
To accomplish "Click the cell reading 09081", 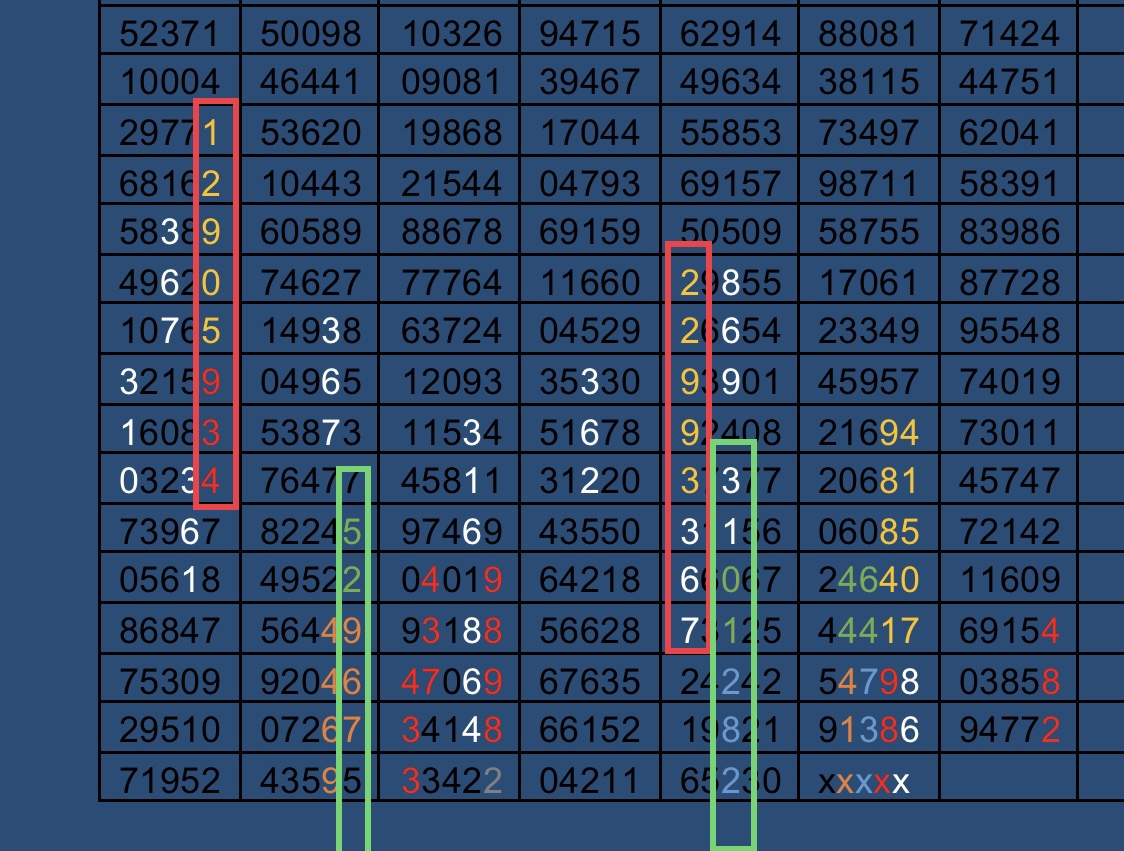I will tap(450, 80).
